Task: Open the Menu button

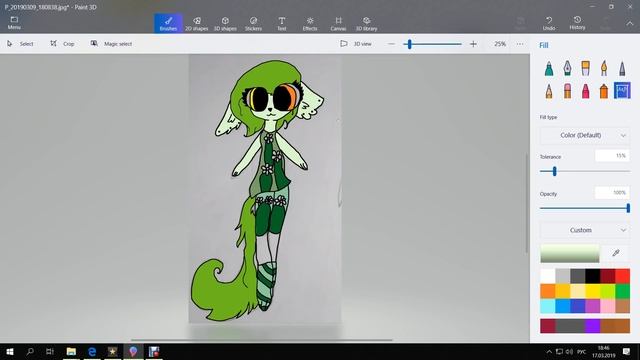Action: [x=14, y=23]
